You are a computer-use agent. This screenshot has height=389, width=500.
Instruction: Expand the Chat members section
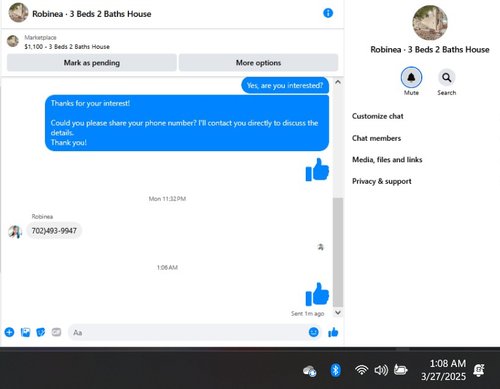(x=376, y=138)
